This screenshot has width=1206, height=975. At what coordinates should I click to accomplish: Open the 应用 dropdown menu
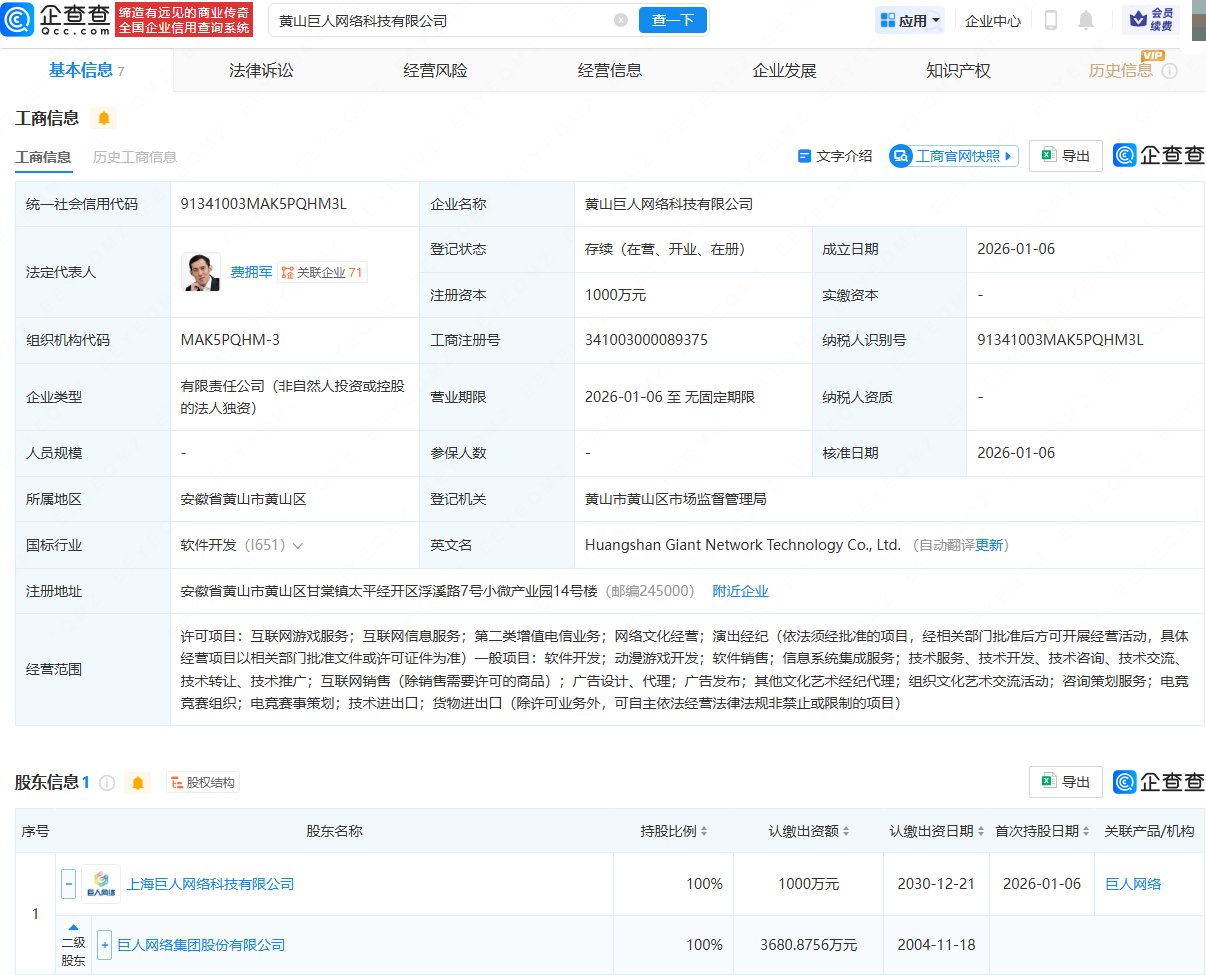click(x=909, y=20)
